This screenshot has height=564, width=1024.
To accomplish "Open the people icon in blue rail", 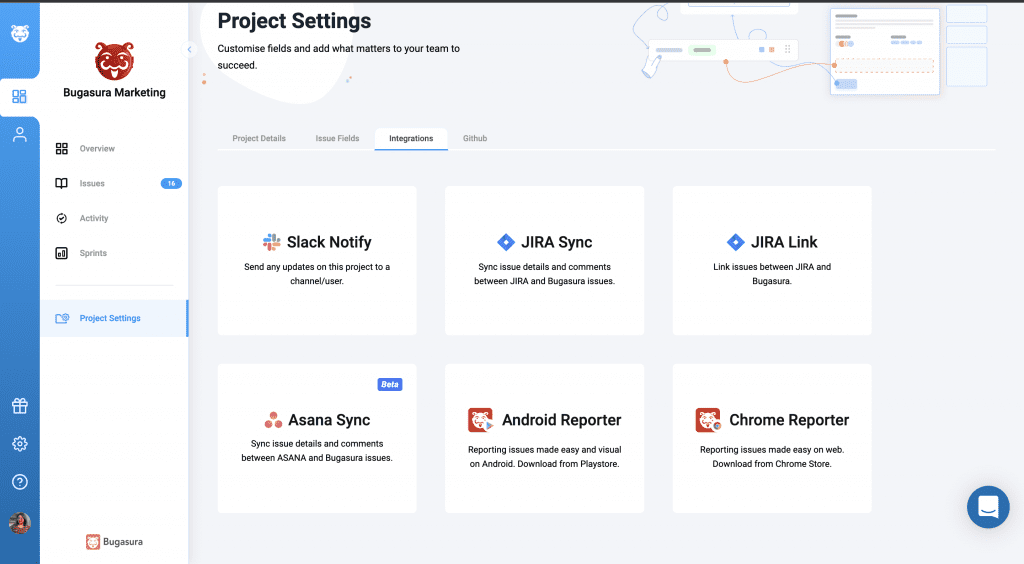I will coord(20,134).
